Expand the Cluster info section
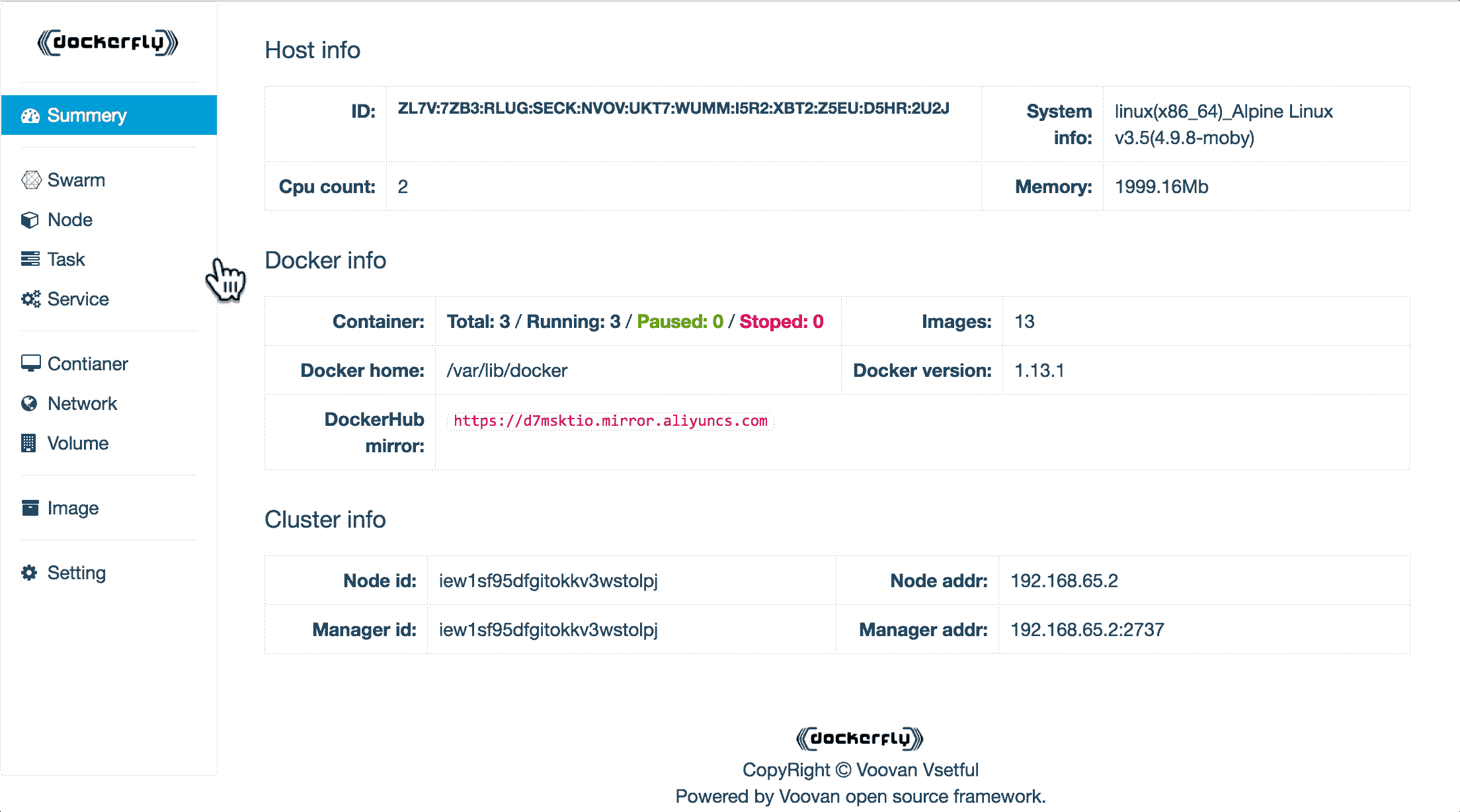Viewport: 1460px width, 812px height. 325,518
